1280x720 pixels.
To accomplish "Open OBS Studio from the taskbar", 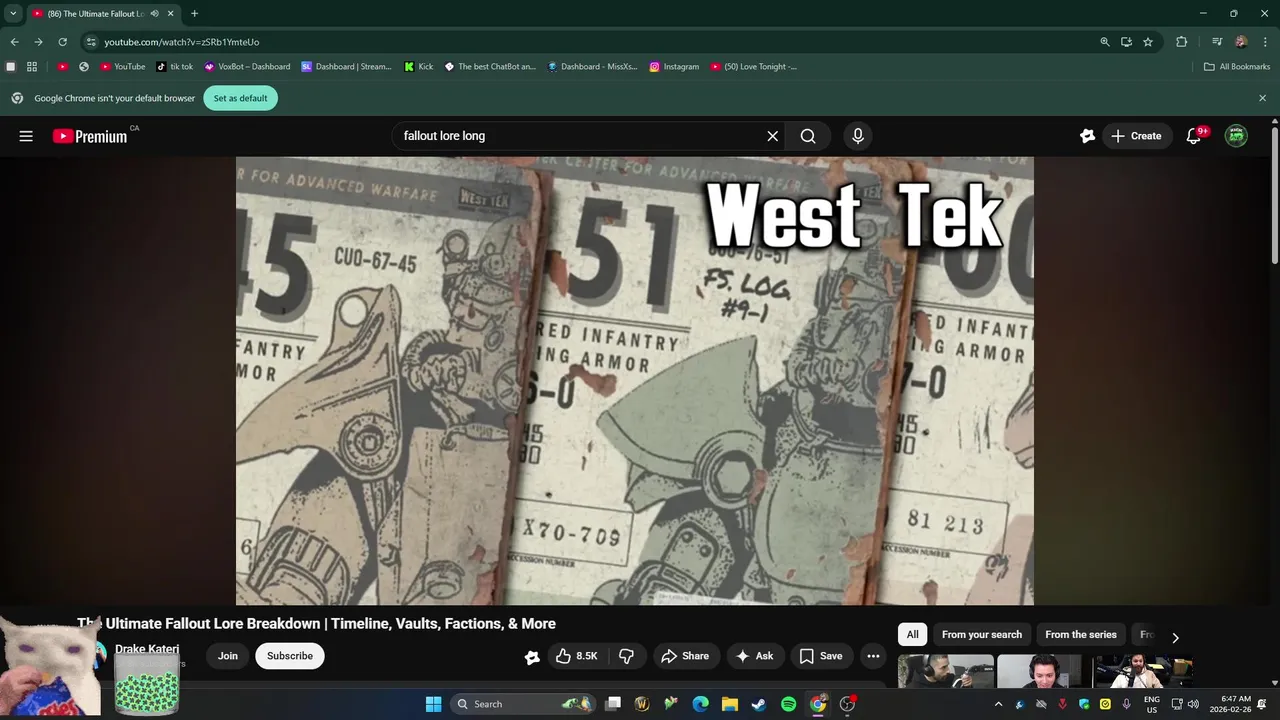I will point(847,704).
